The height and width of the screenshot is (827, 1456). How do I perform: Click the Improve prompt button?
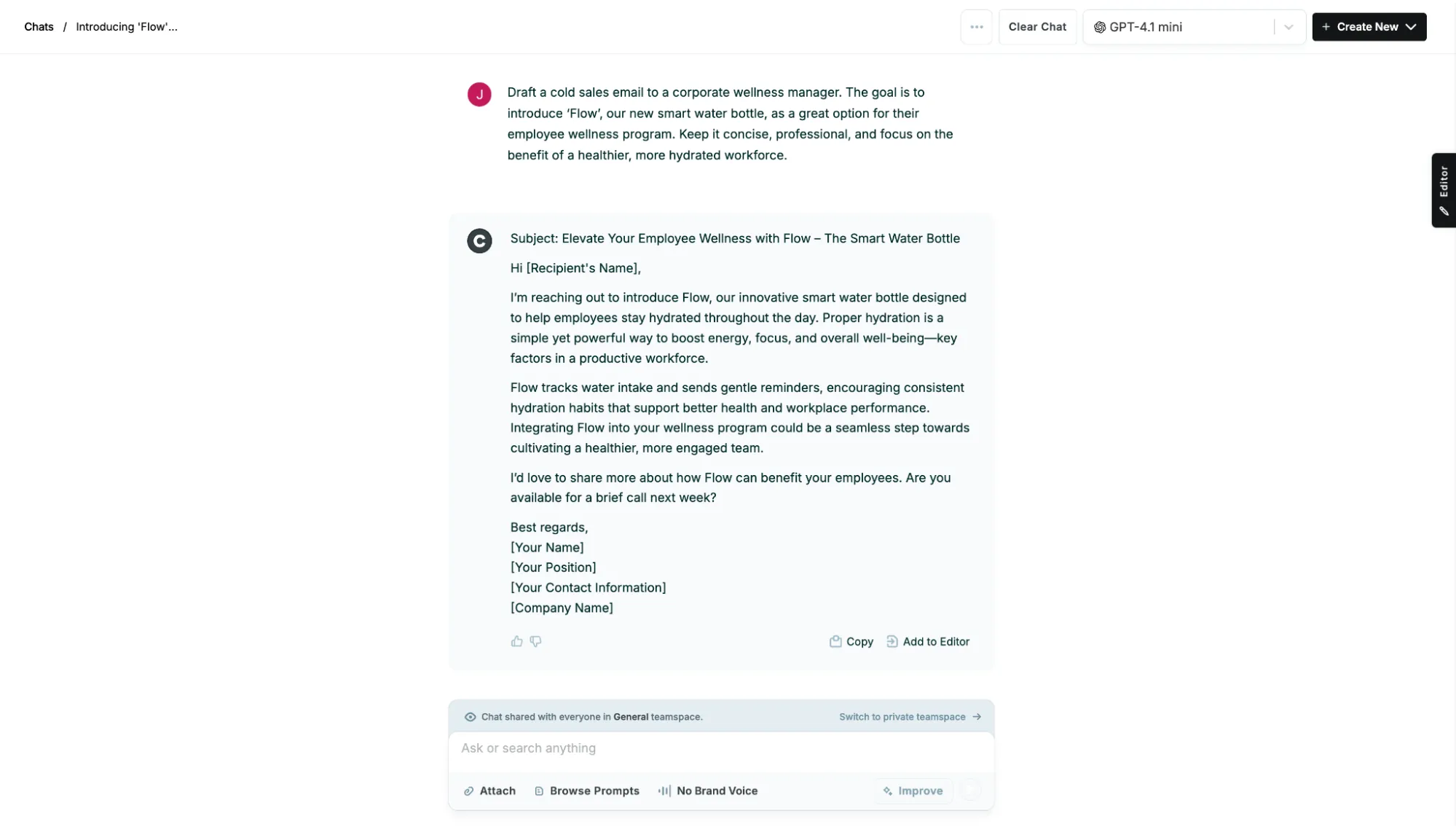click(913, 791)
